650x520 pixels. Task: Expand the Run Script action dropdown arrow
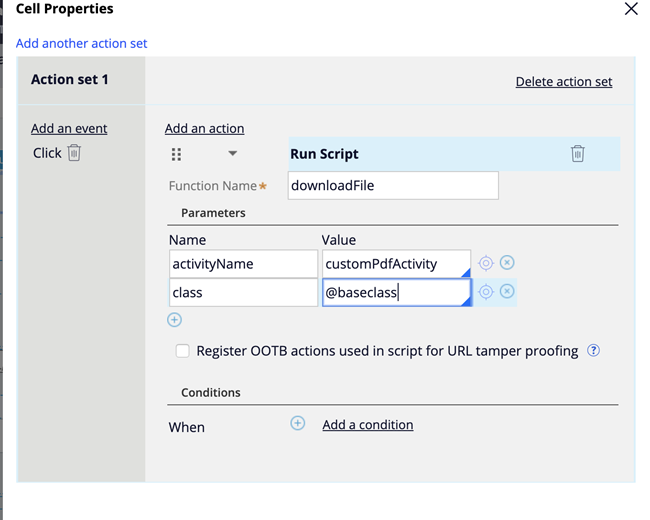coord(232,154)
